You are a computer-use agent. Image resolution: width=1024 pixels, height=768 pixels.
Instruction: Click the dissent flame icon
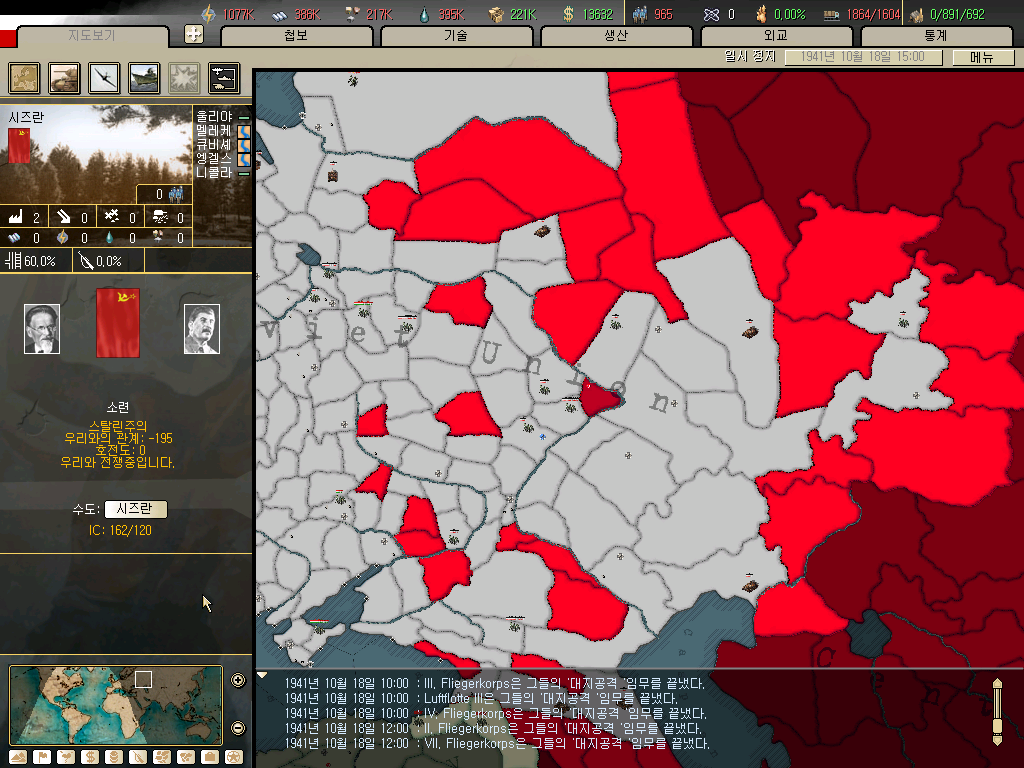761,14
